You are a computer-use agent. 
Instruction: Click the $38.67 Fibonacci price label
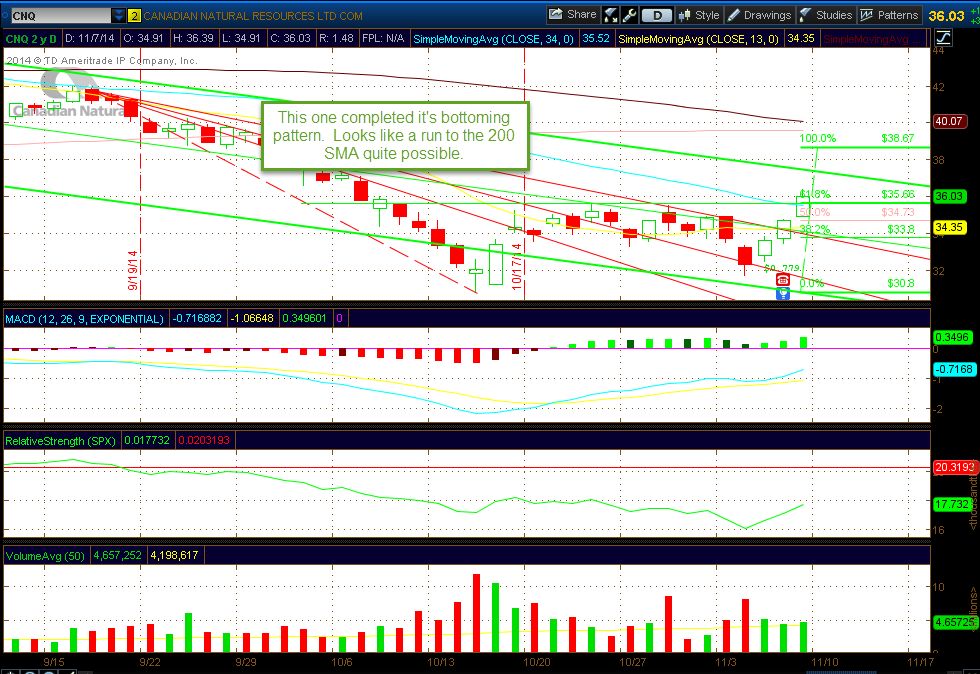(x=898, y=138)
